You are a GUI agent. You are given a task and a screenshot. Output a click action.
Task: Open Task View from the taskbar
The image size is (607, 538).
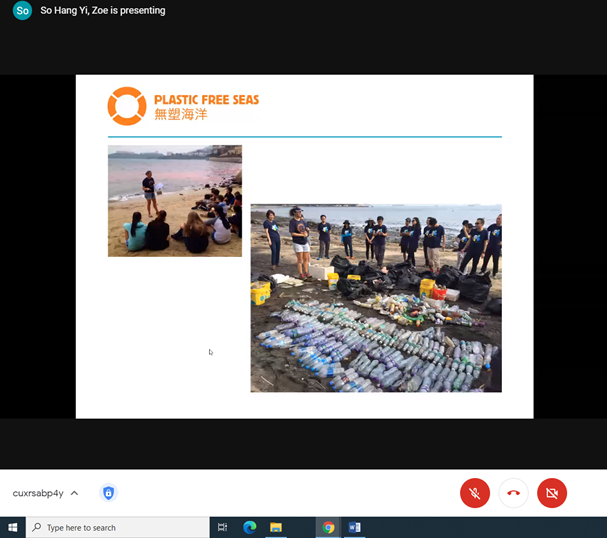click(223, 527)
